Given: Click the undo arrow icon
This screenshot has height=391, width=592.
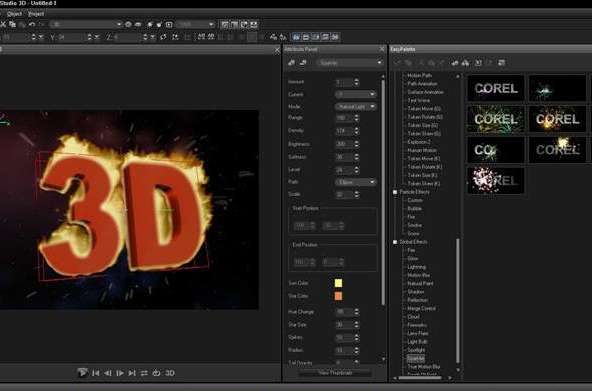Looking at the screenshot, I should coord(32,25).
